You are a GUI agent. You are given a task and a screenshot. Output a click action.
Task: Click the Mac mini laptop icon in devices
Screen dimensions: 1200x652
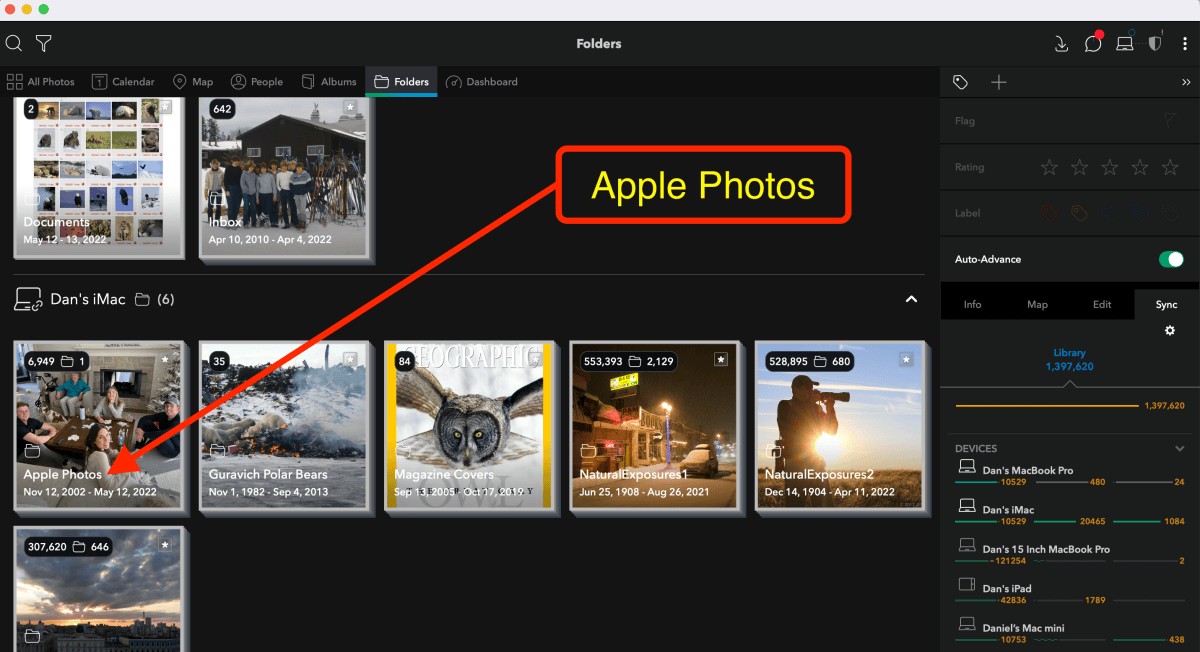[967, 624]
